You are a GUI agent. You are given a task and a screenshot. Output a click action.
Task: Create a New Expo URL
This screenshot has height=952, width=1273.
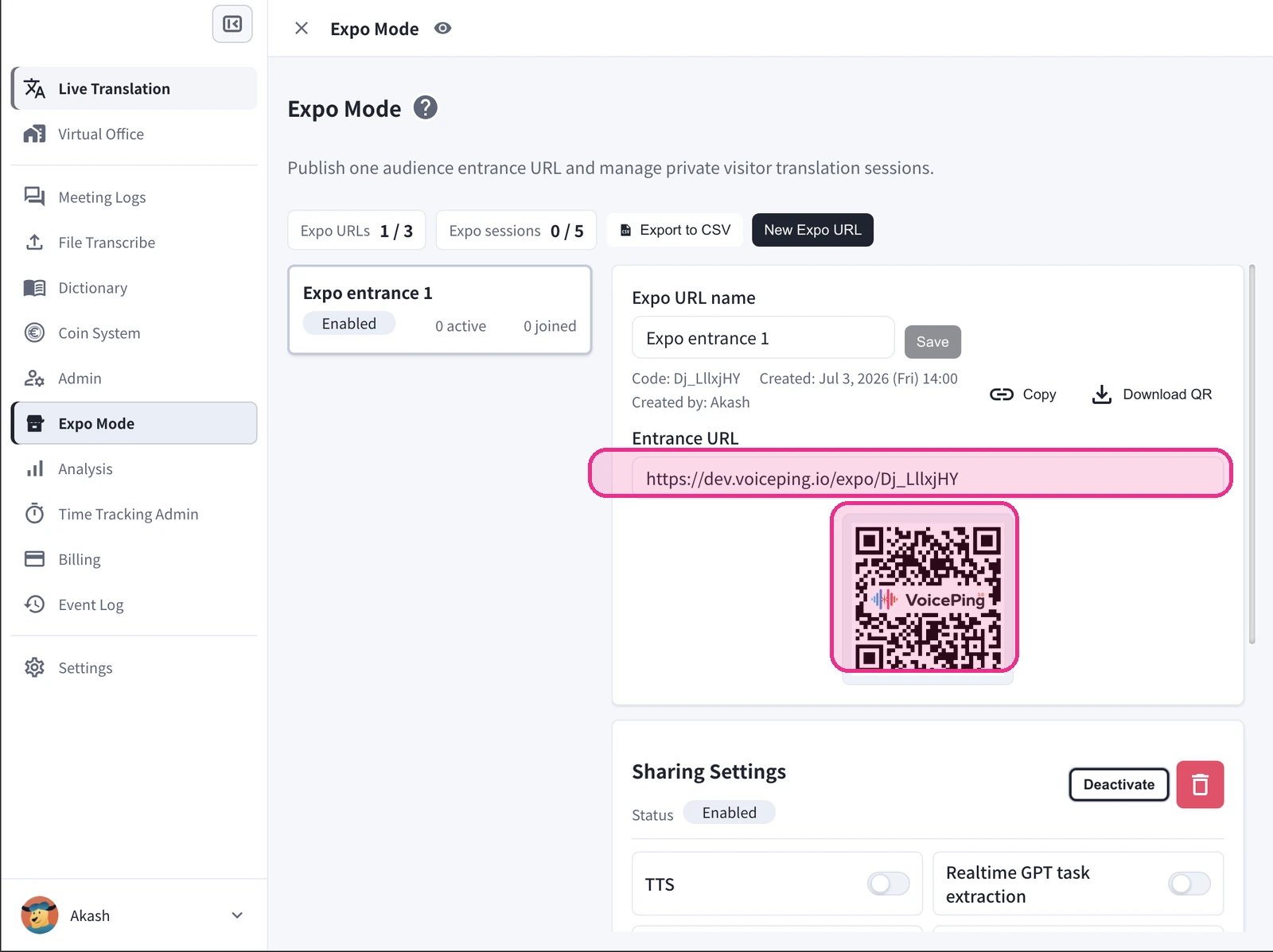pos(812,230)
